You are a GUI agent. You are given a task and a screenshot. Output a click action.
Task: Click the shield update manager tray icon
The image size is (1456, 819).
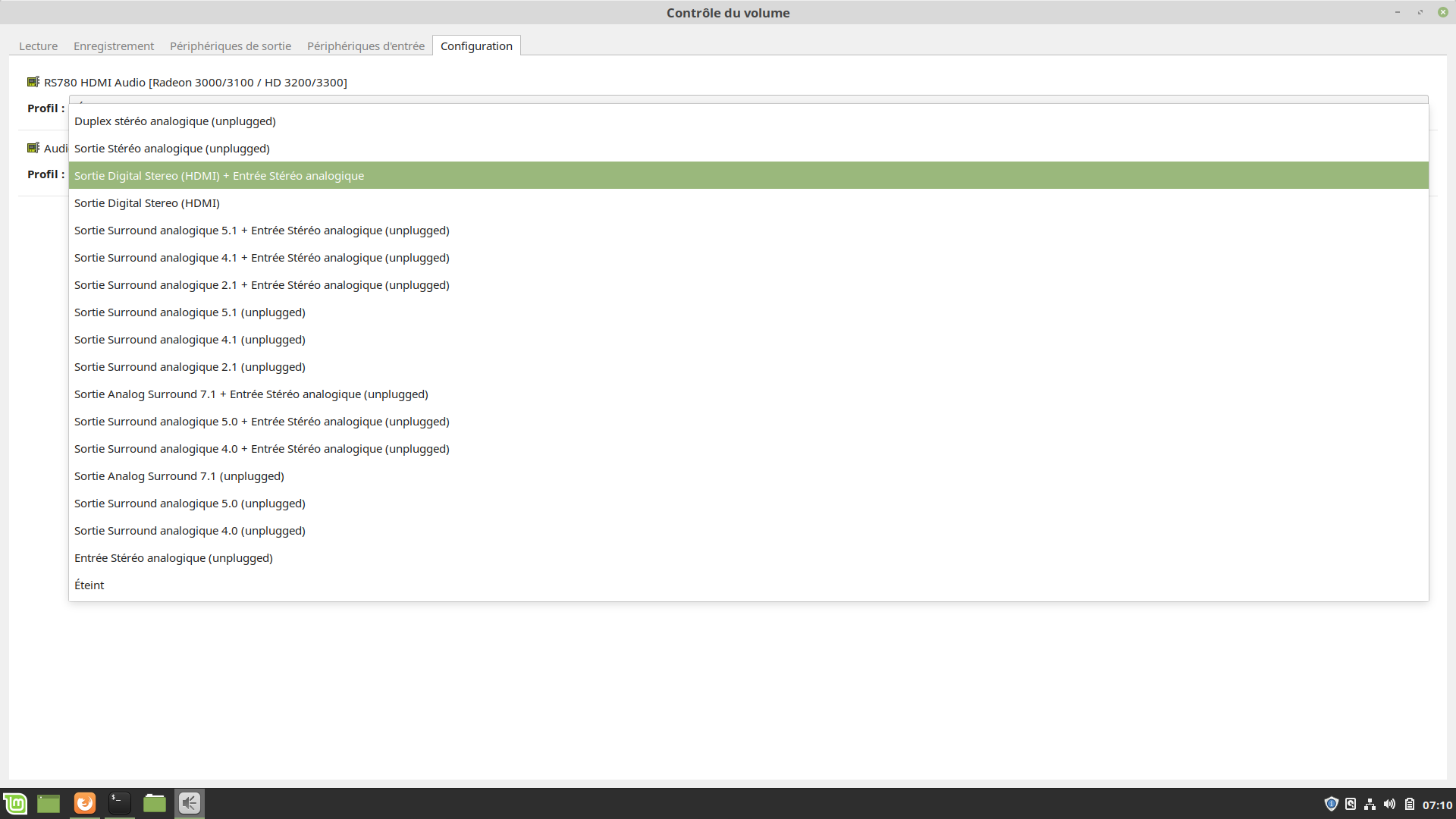coord(1331,804)
